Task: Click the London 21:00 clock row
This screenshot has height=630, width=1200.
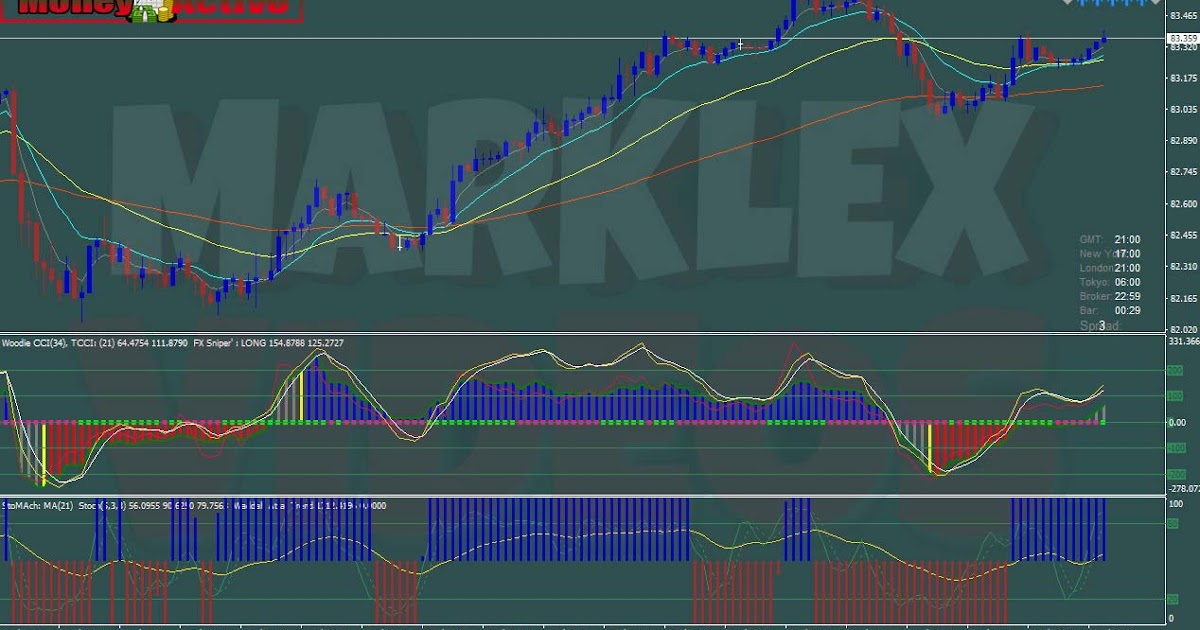Action: (x=1110, y=268)
